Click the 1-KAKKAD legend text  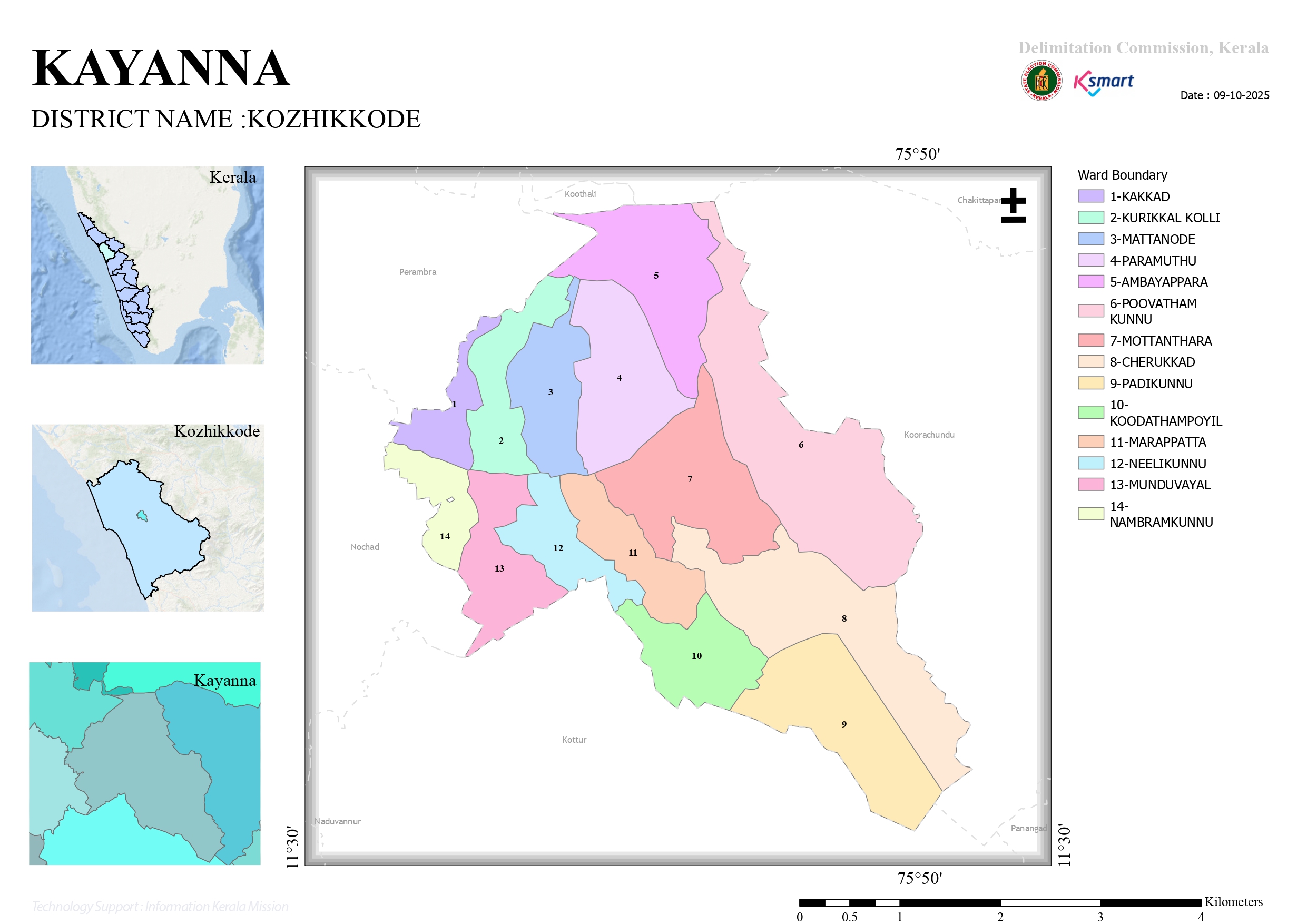pyautogui.click(x=1139, y=196)
